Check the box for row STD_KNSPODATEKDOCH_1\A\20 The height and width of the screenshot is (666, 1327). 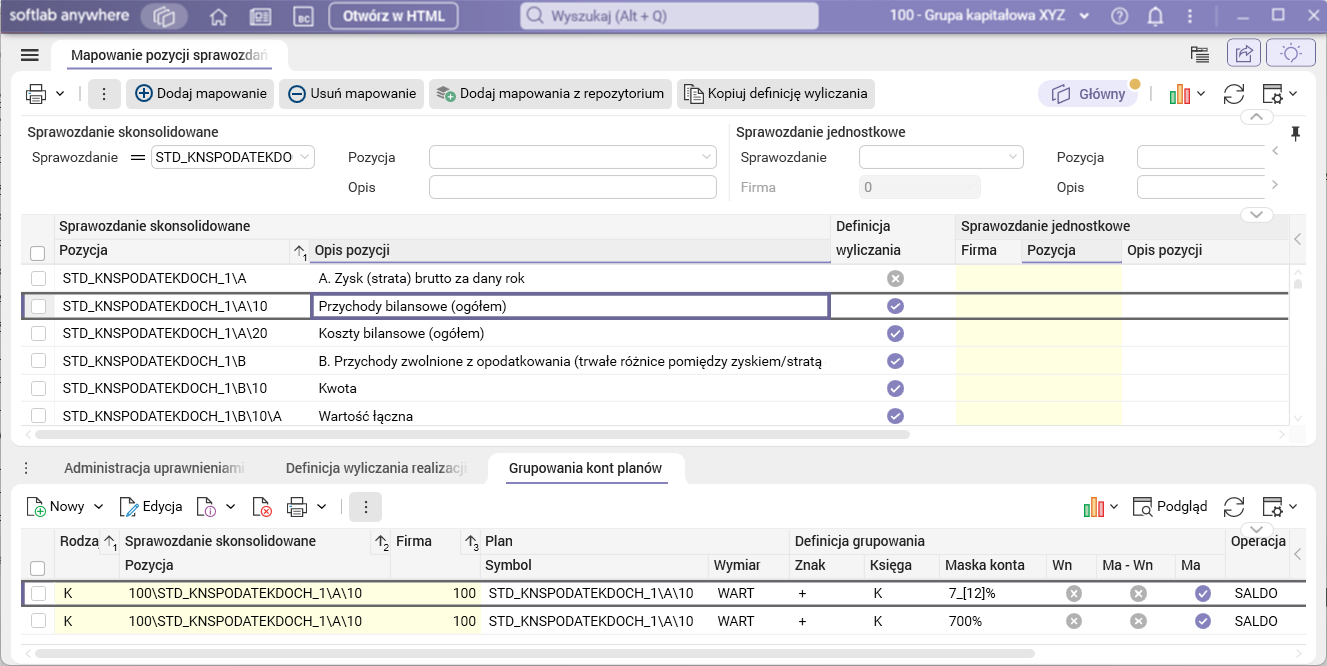click(38, 333)
